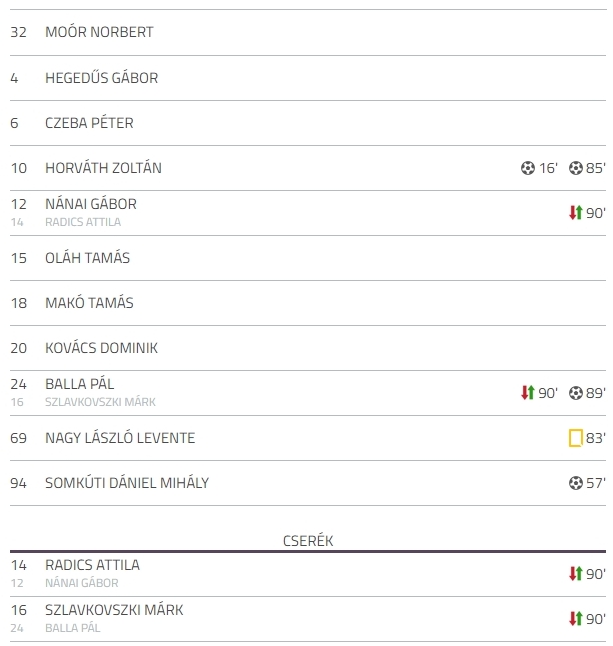Click the gray Nánai Gábor name in the Cserék list

(82, 583)
